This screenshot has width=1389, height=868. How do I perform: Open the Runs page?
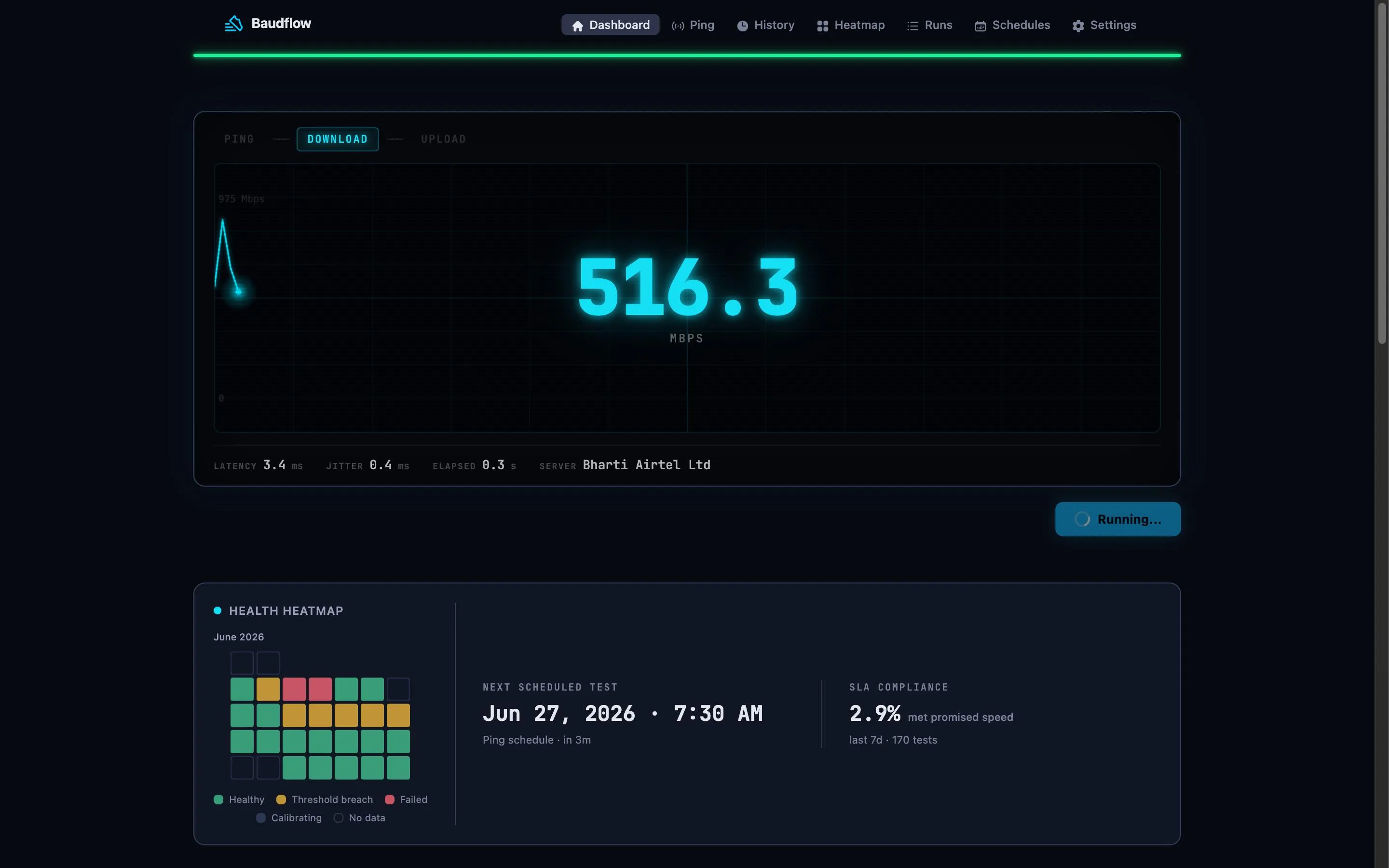click(x=929, y=25)
